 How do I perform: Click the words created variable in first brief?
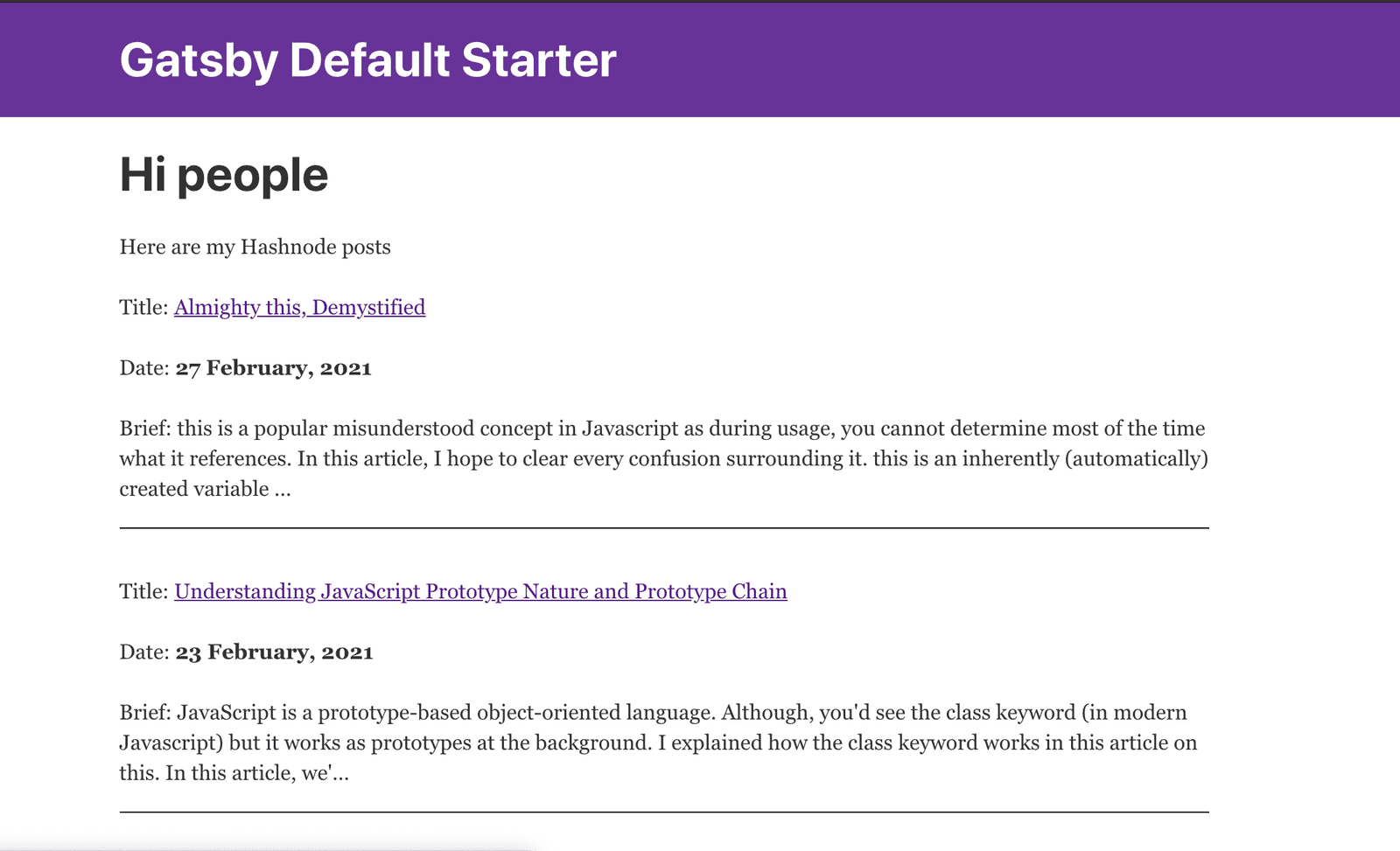[194, 490]
